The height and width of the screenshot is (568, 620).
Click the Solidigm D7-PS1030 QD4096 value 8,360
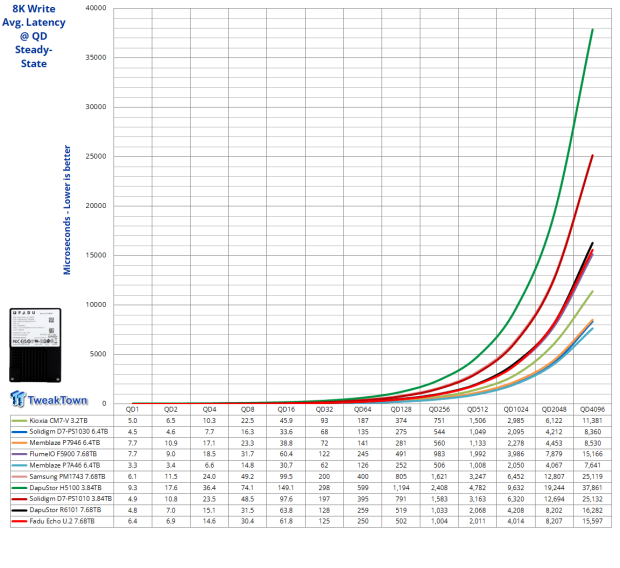[x=592, y=432]
